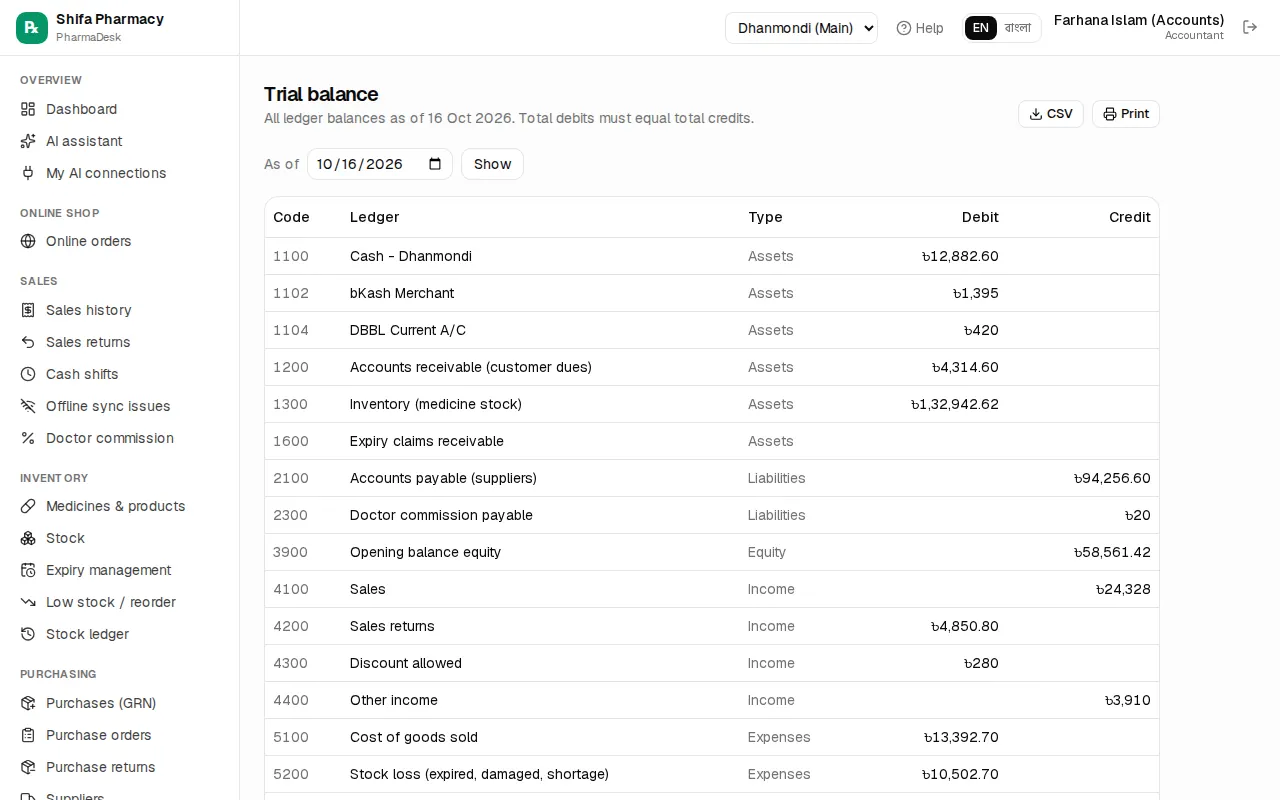1280x800 pixels.
Task: Click the ৳10,502.70 debit for Stock loss
Action: pyautogui.click(x=961, y=774)
